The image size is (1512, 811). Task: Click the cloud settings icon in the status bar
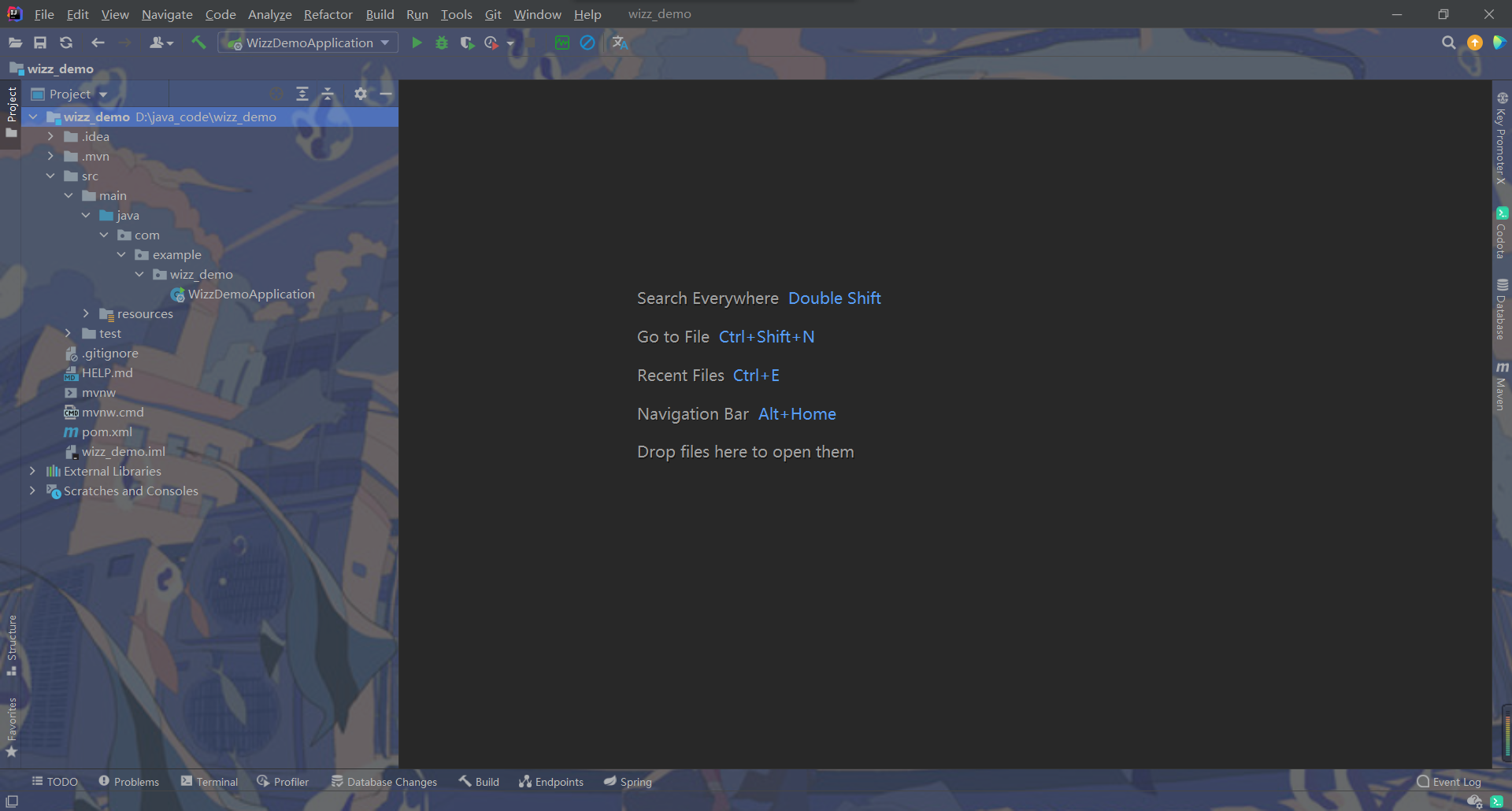1475,802
